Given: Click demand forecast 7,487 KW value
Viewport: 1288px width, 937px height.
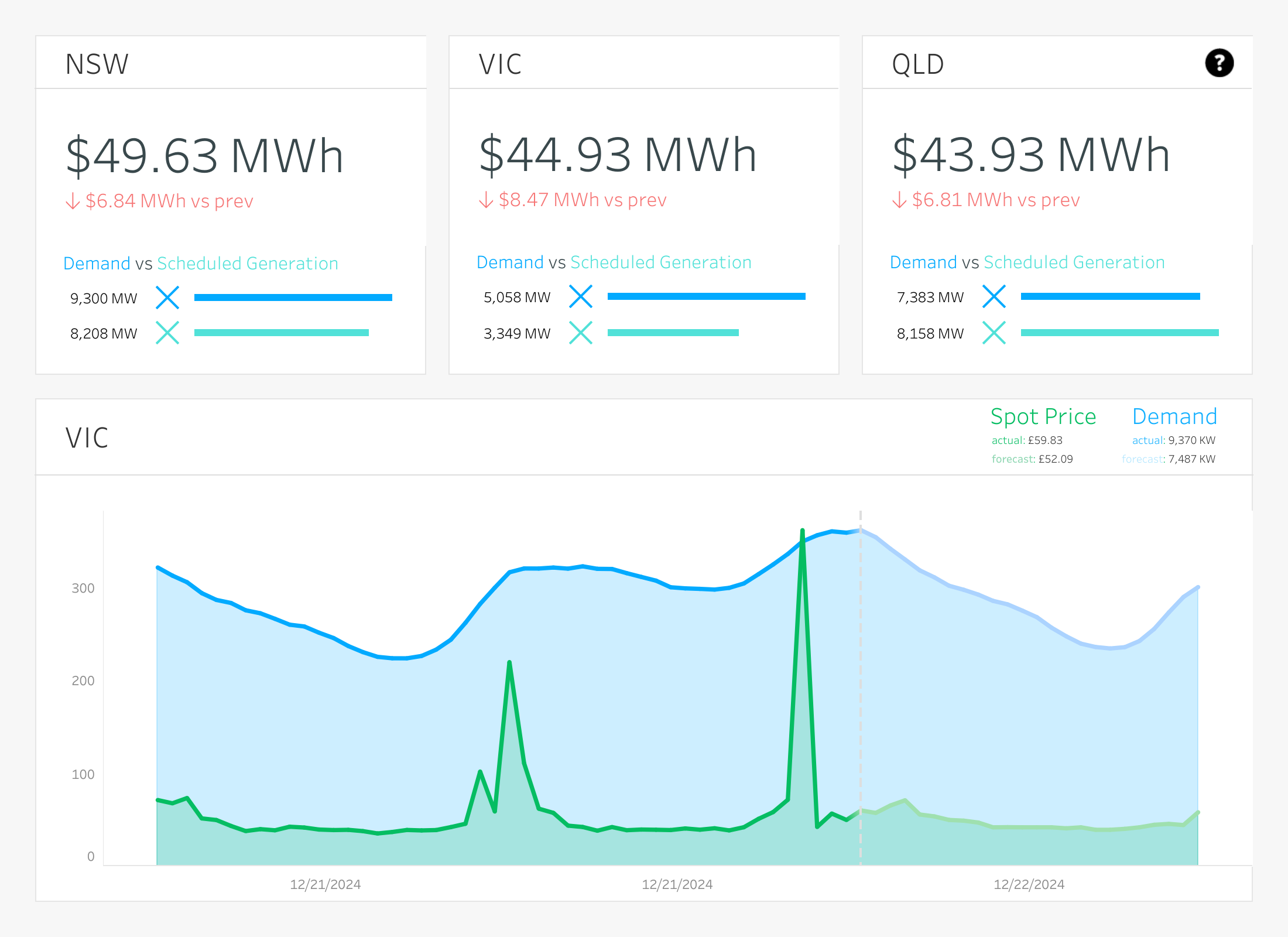Looking at the screenshot, I should (1192, 459).
